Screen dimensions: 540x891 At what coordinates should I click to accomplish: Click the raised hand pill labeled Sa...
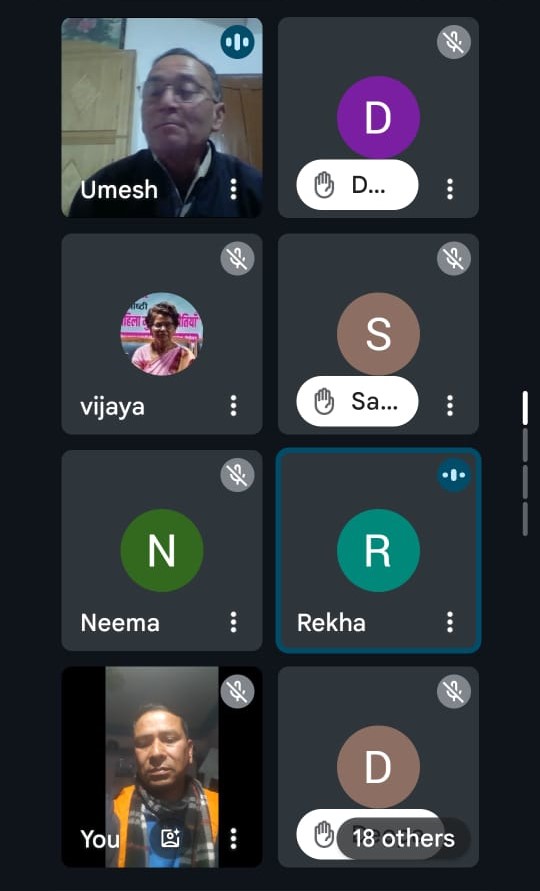358,402
